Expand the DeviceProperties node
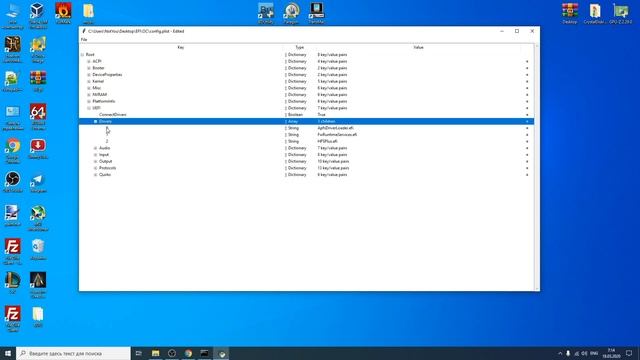Viewport: 640px width, 360px height. tap(89, 75)
